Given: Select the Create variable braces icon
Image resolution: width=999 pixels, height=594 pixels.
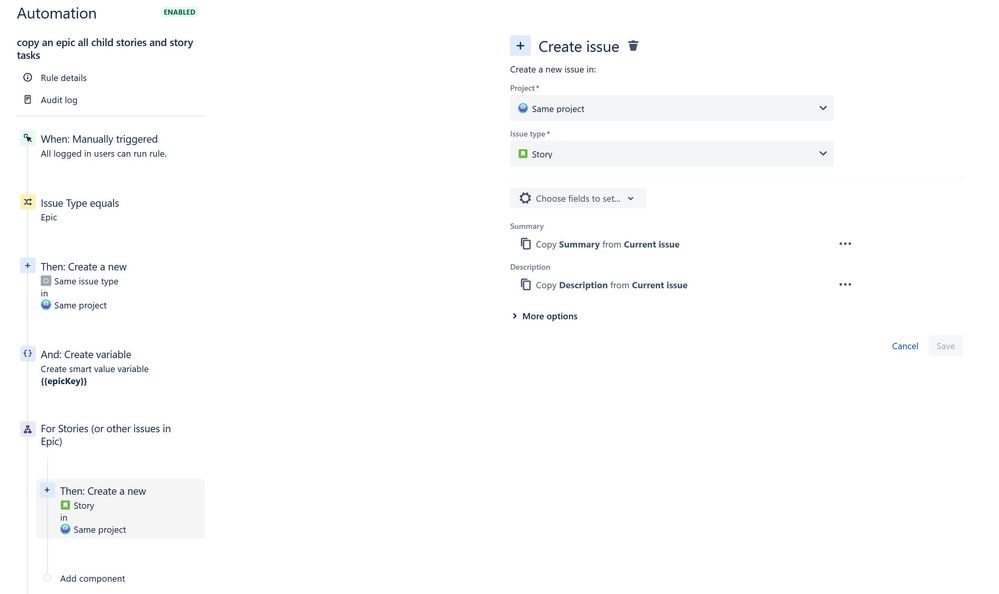Looking at the screenshot, I should (x=26, y=353).
